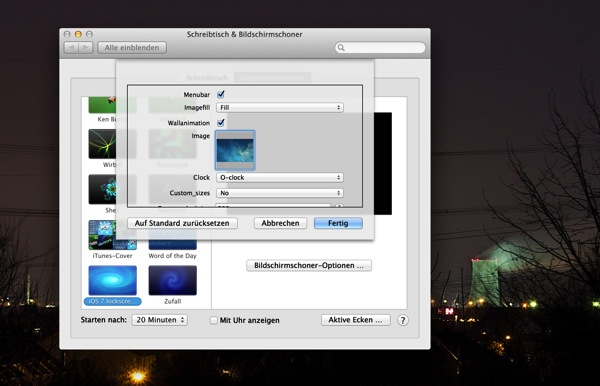Open Bildschirmschoner-Optionen
This screenshot has height=386, width=600.
(309, 265)
